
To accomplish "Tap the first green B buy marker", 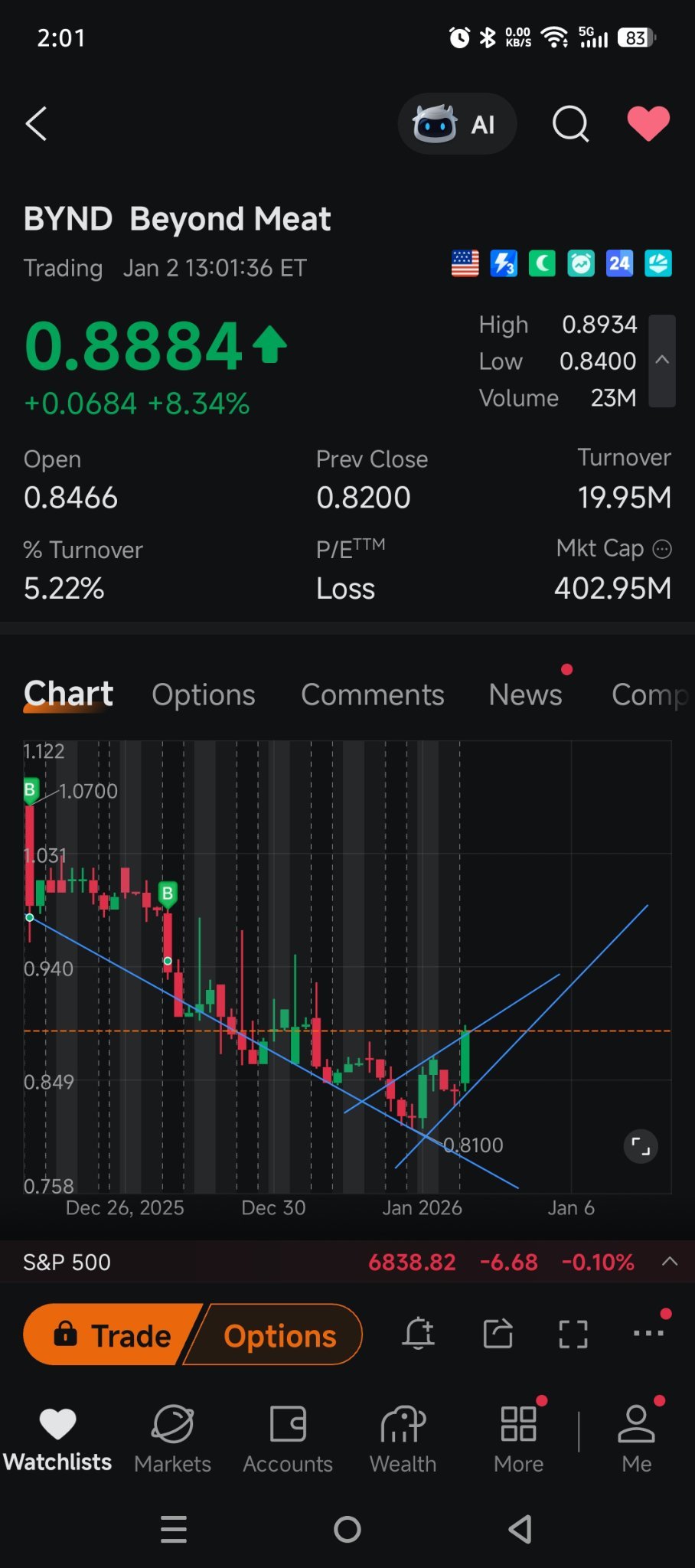I will (30, 790).
